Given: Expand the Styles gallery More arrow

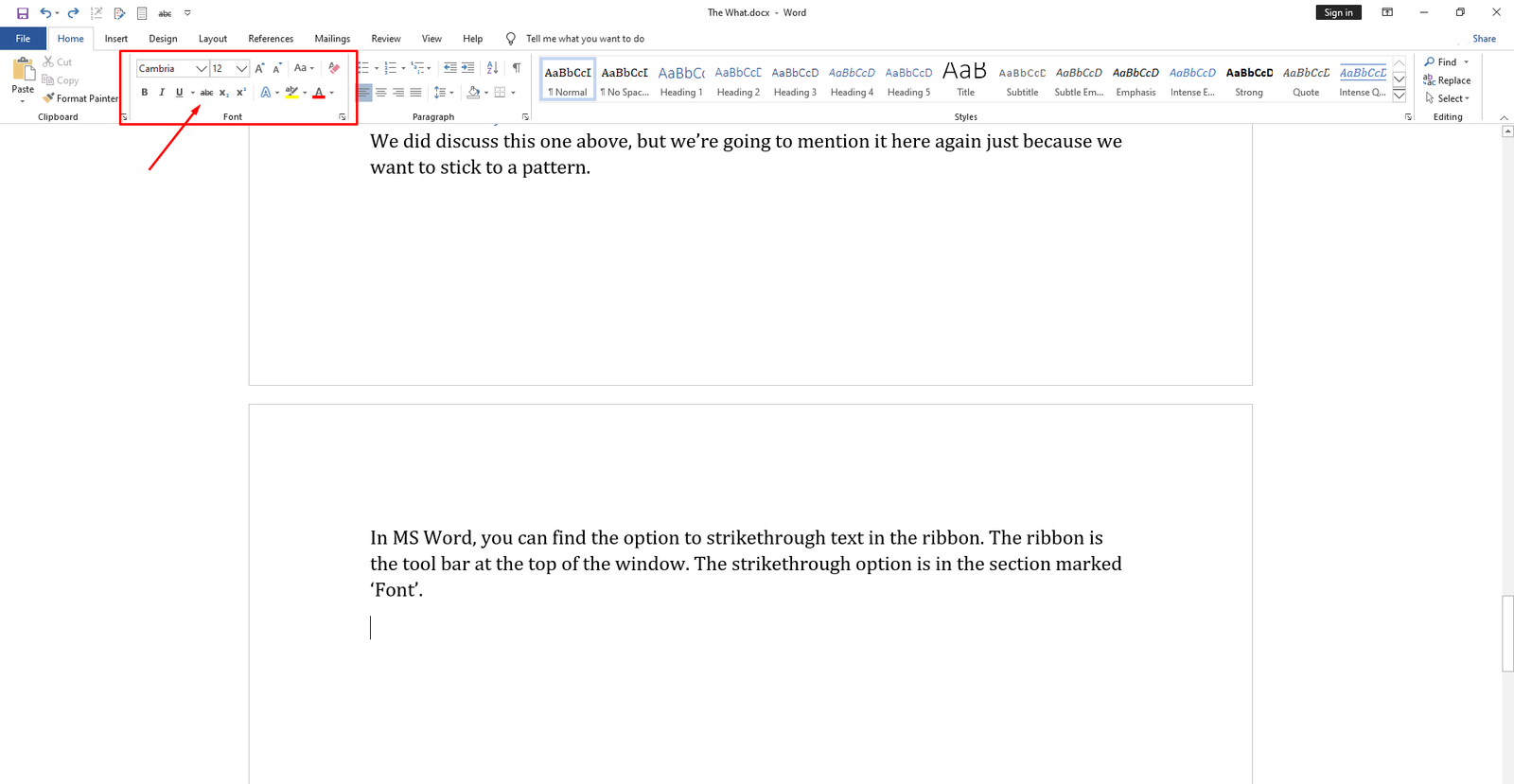Looking at the screenshot, I should (x=1400, y=96).
